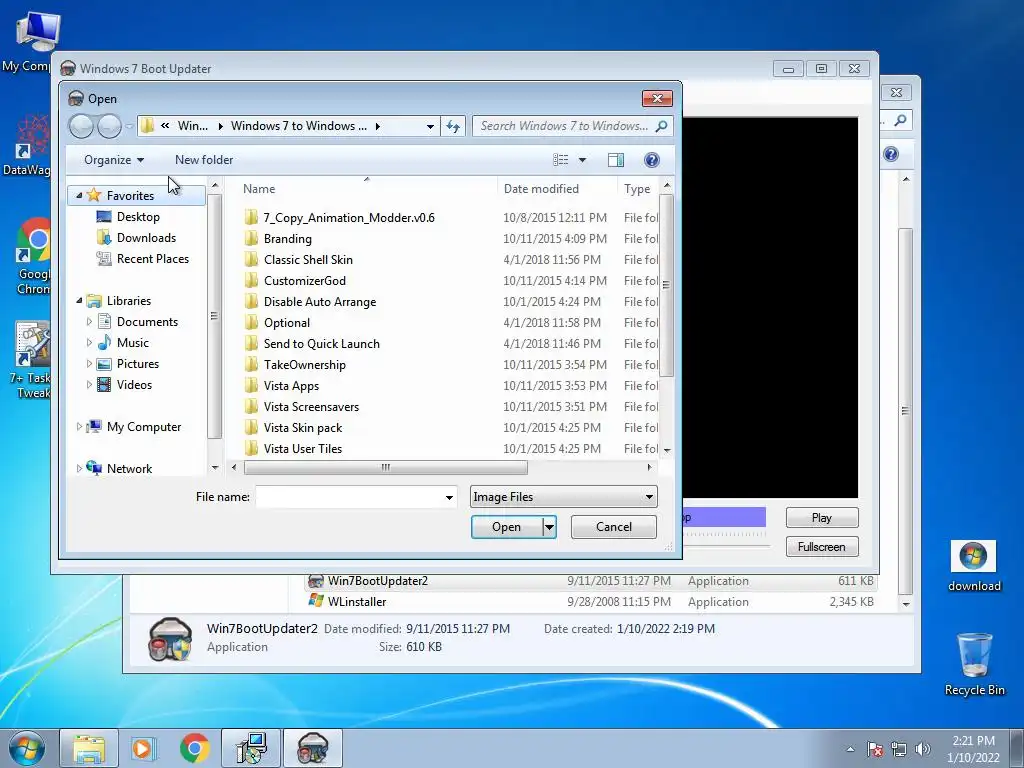Click the change view icon

pos(560,160)
